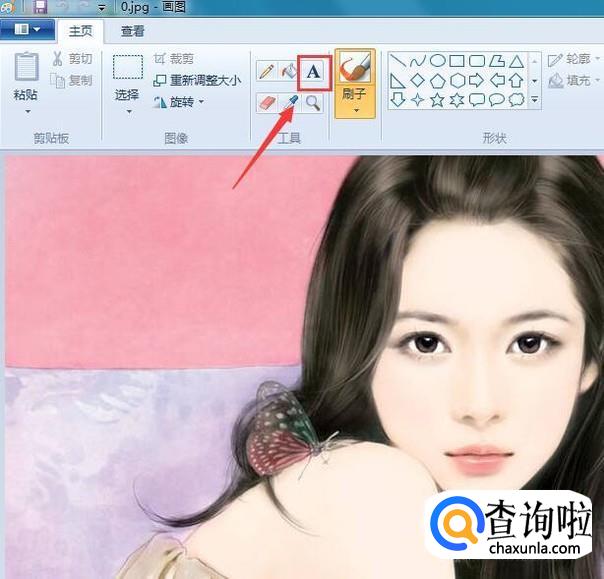Pick the Diamond shape

418,81
